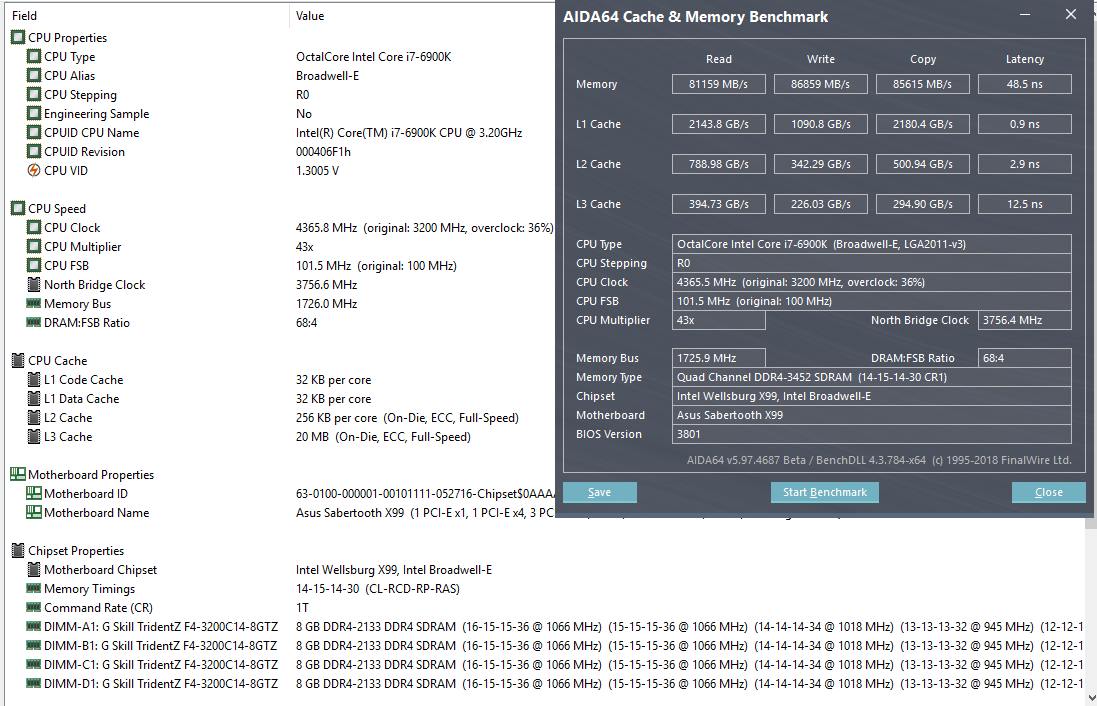Select the L3 Cache Read 394.73 GB/s value
1097x706 pixels.
719,204
